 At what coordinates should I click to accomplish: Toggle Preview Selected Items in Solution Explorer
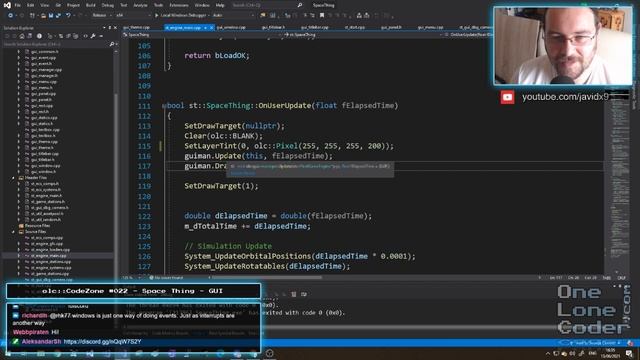[100, 36]
